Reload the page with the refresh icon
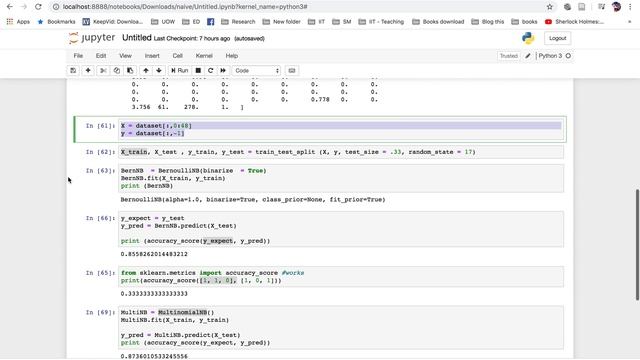The width and height of the screenshot is (640, 360). click(38, 7)
